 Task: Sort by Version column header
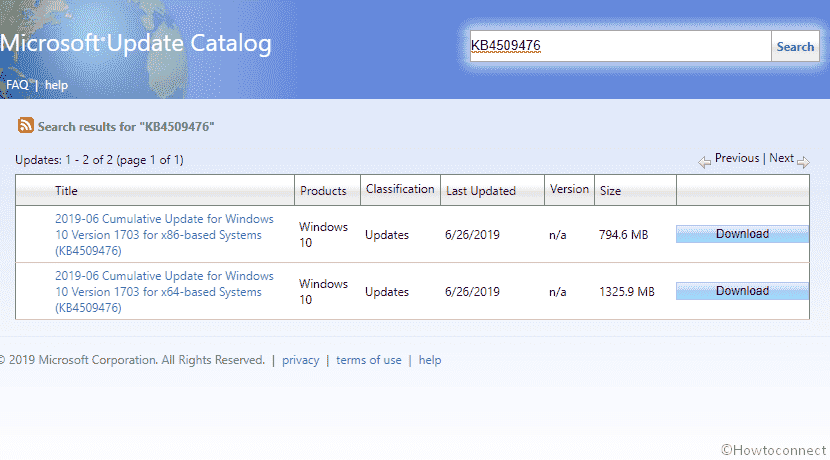pos(569,189)
